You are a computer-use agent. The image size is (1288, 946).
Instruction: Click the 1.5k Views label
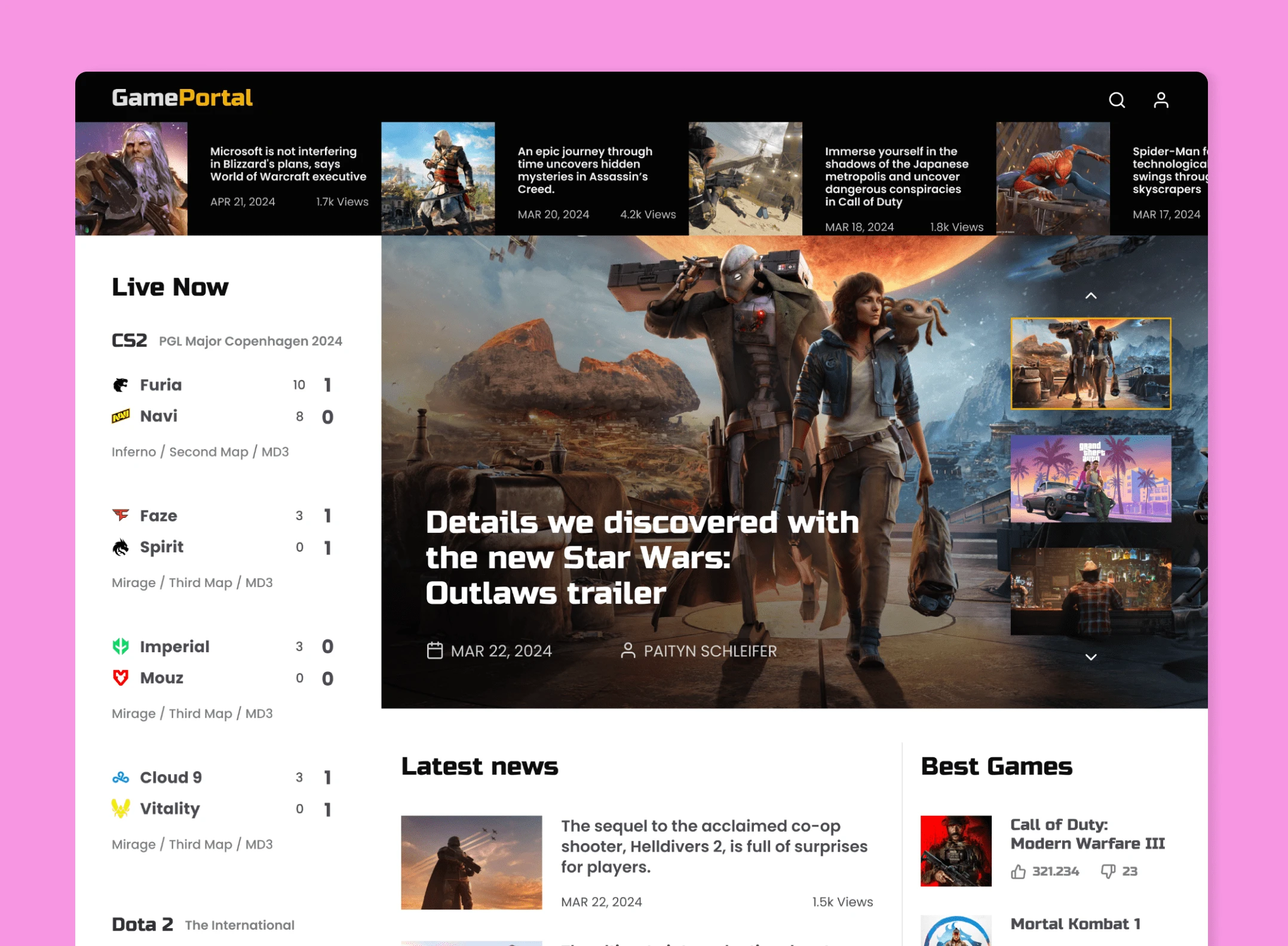pos(842,902)
